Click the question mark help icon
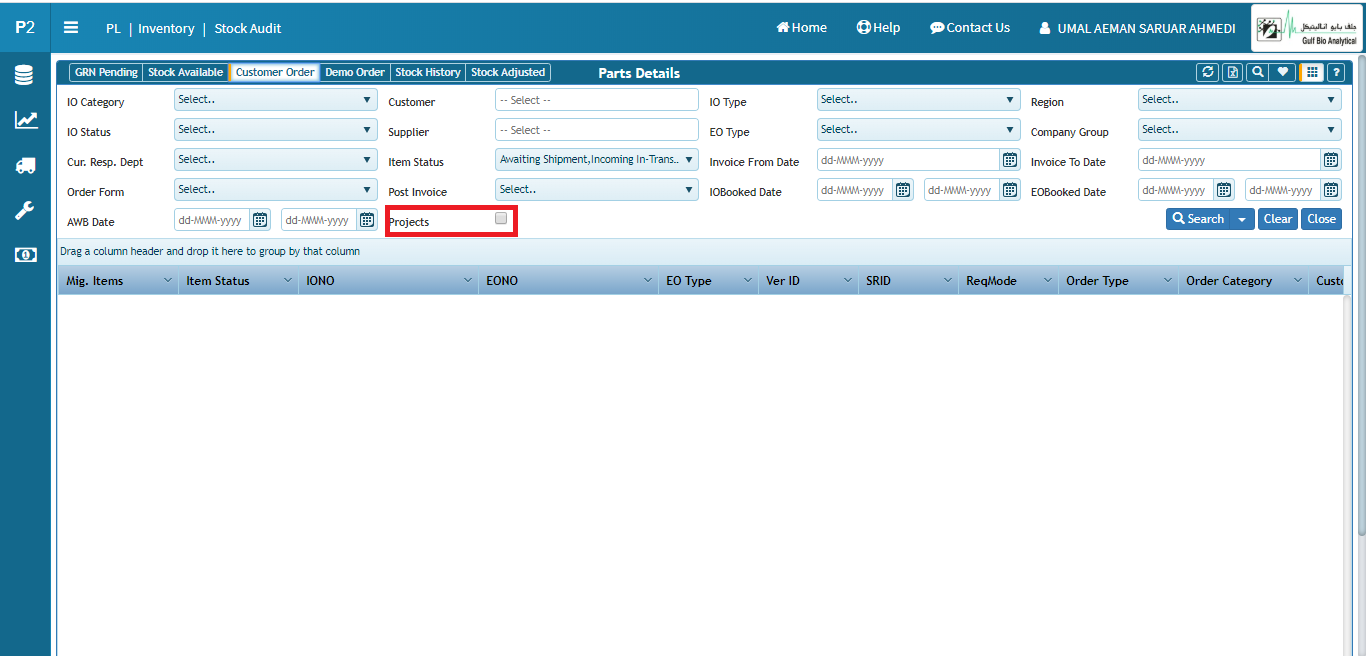 click(x=1335, y=72)
